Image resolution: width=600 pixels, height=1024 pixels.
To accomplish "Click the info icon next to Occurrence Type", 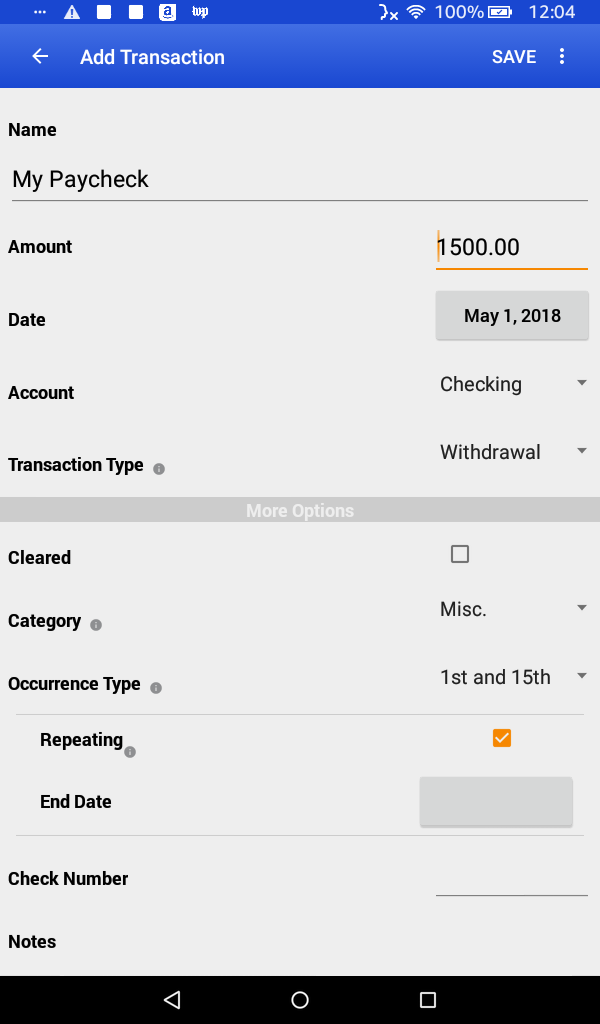I will coord(158,688).
